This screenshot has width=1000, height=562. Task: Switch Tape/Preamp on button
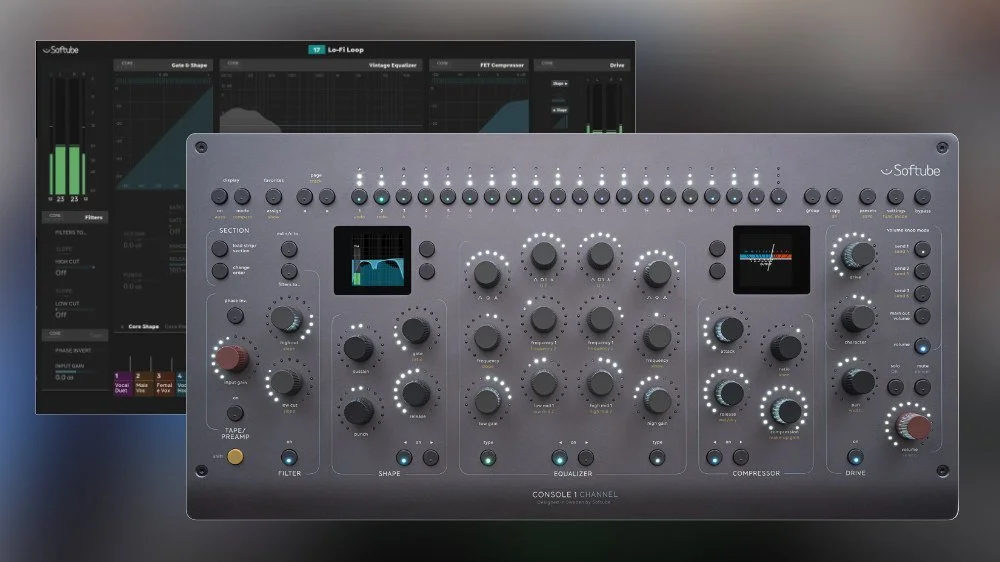coord(235,413)
